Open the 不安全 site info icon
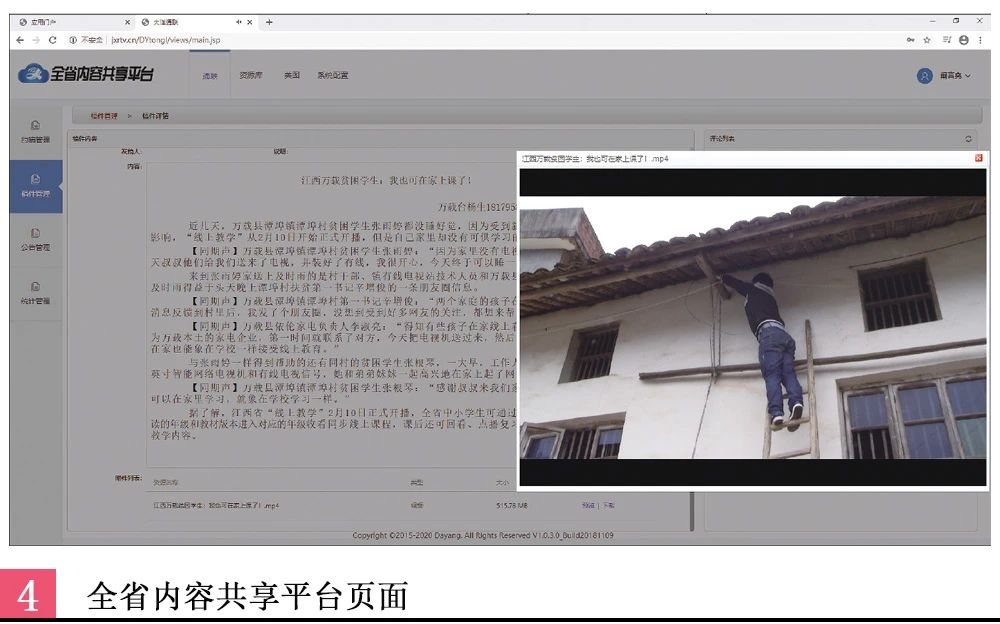This screenshot has width=1000, height=624. tap(73, 40)
